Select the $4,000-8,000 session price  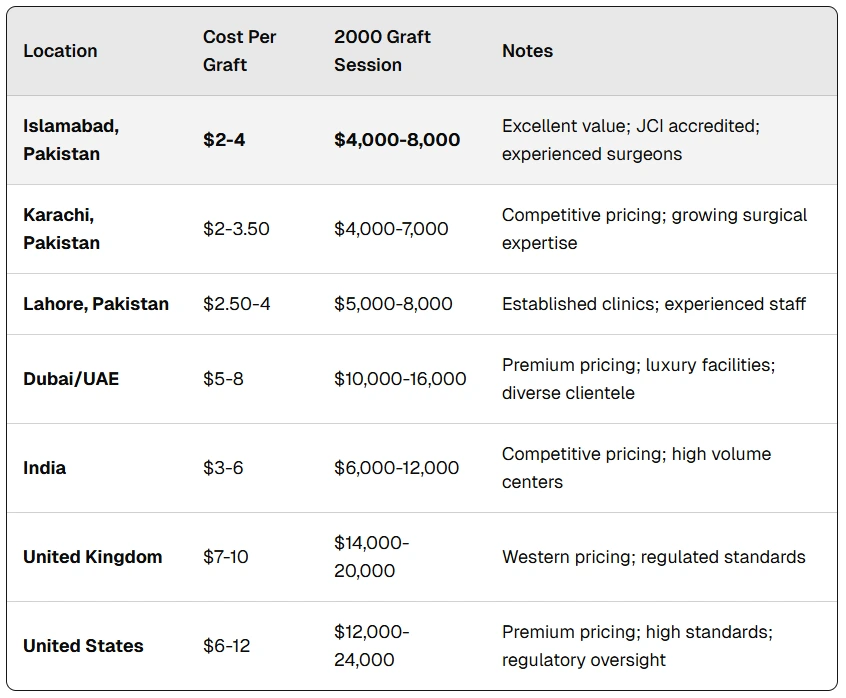[397, 140]
